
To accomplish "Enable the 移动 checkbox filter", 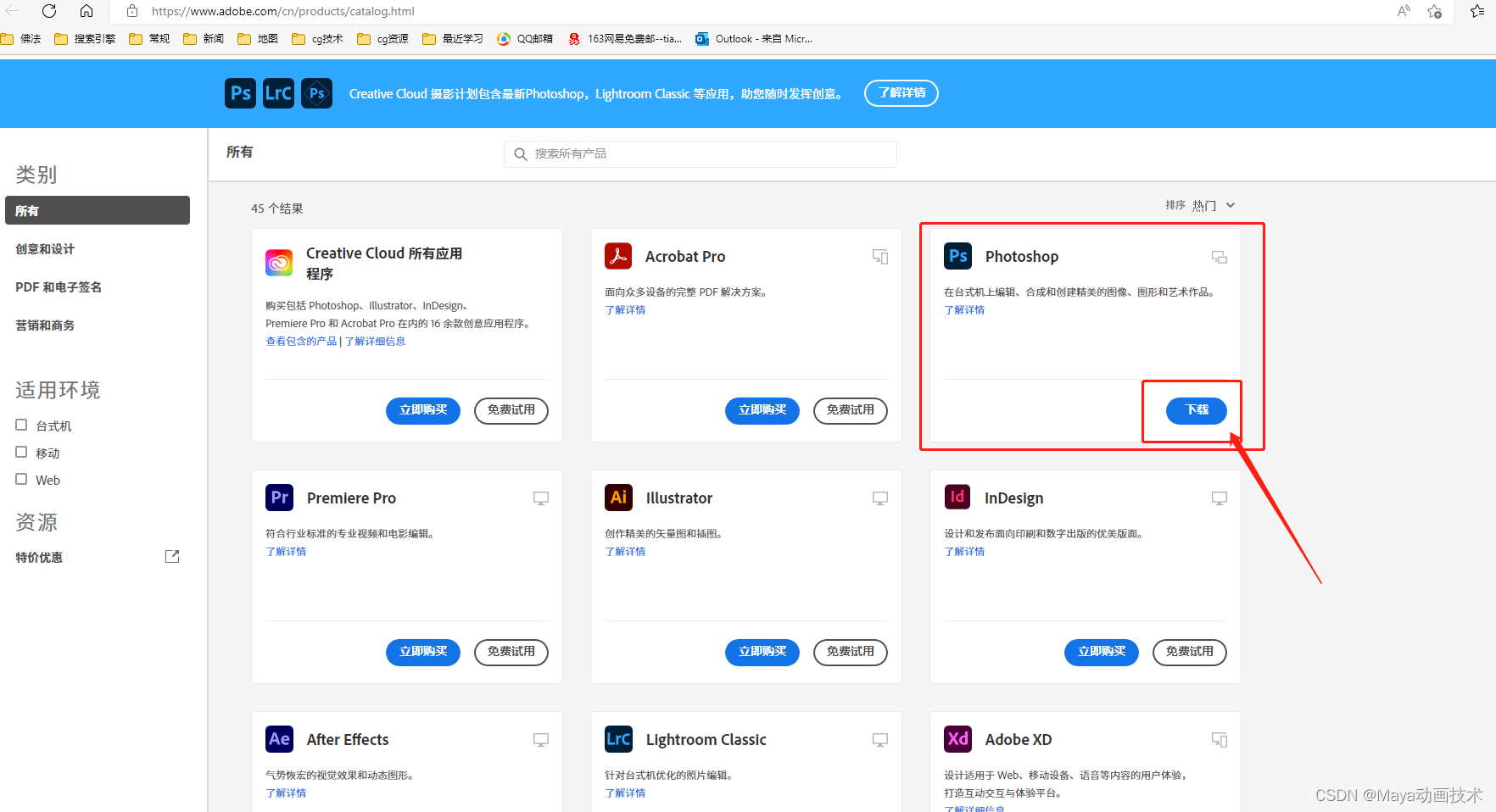I will point(21,452).
